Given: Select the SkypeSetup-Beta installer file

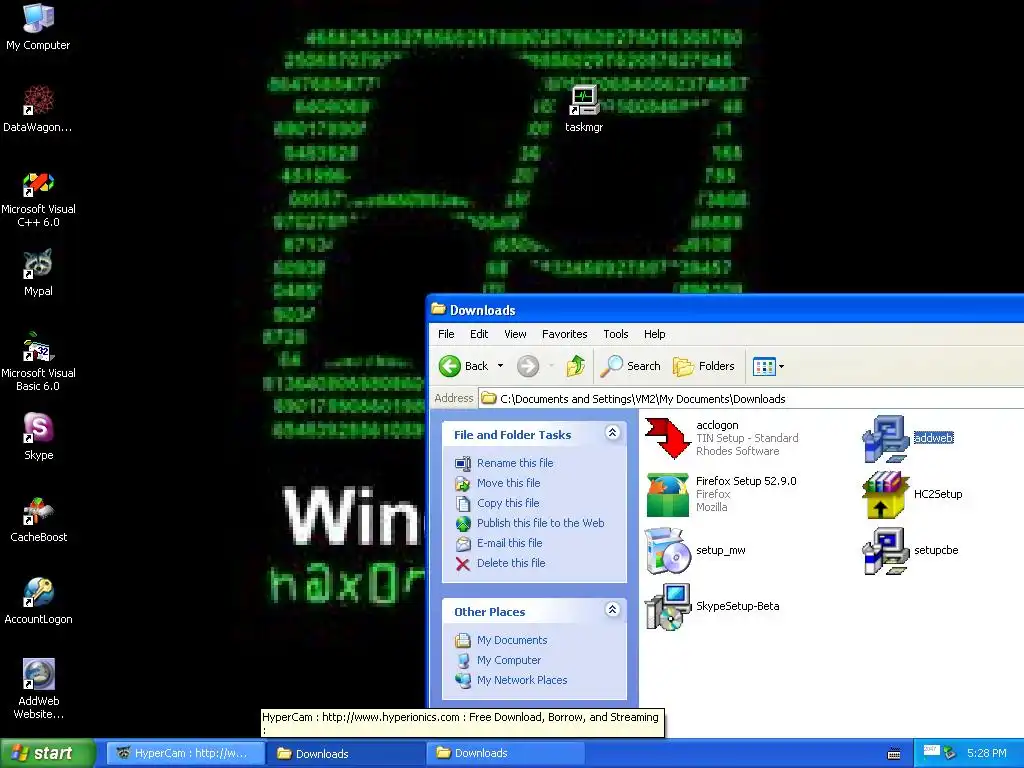Looking at the screenshot, I should [x=712, y=607].
